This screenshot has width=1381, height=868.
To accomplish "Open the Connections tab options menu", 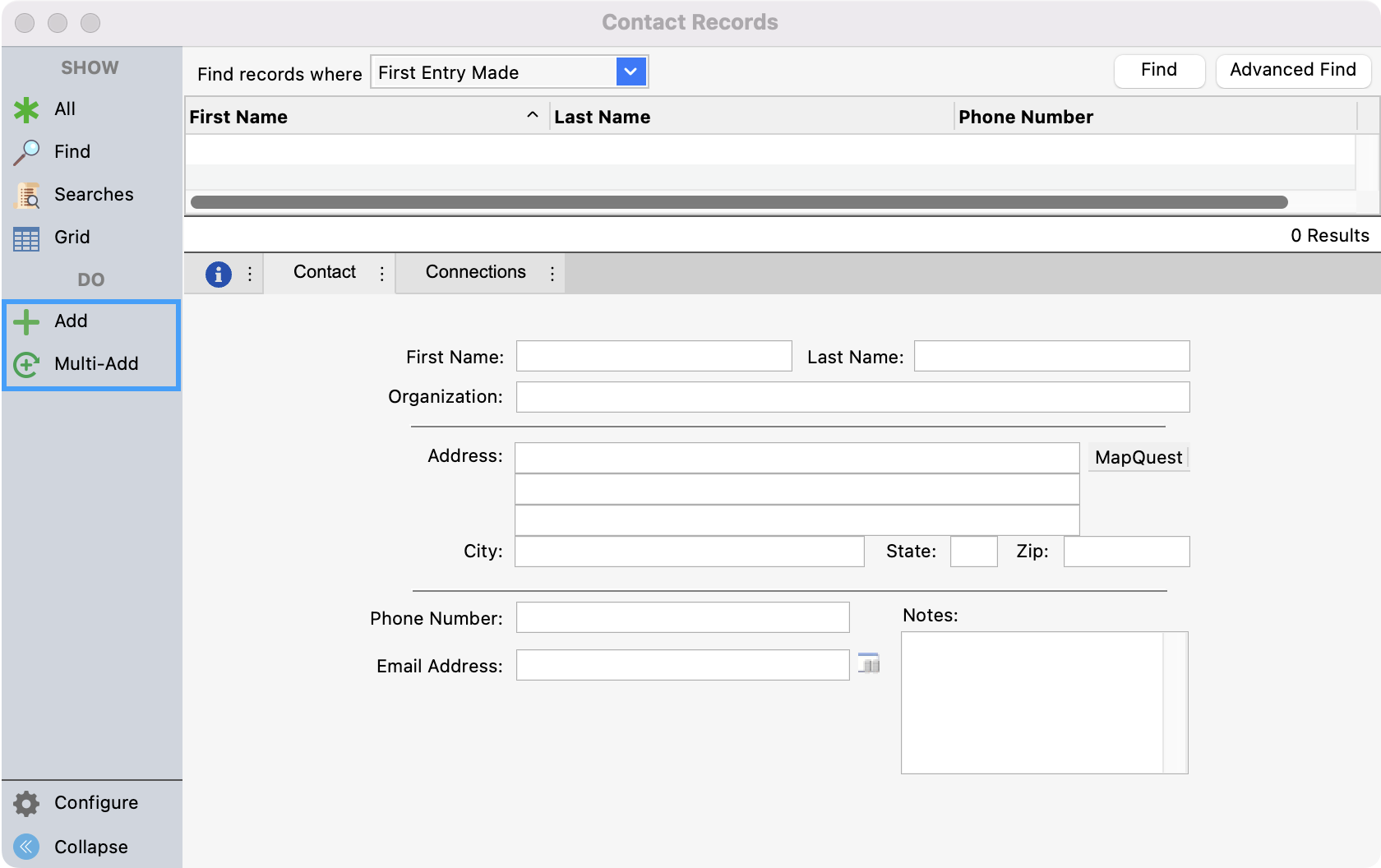I will [x=552, y=274].
